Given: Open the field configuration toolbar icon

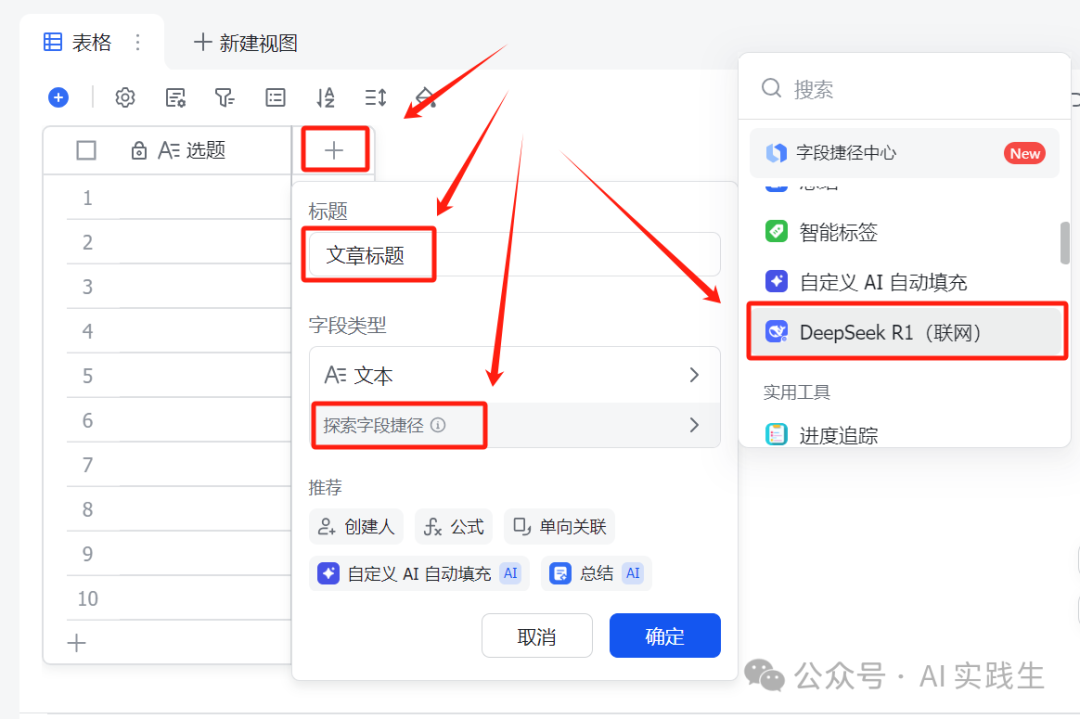Looking at the screenshot, I should tap(176, 98).
